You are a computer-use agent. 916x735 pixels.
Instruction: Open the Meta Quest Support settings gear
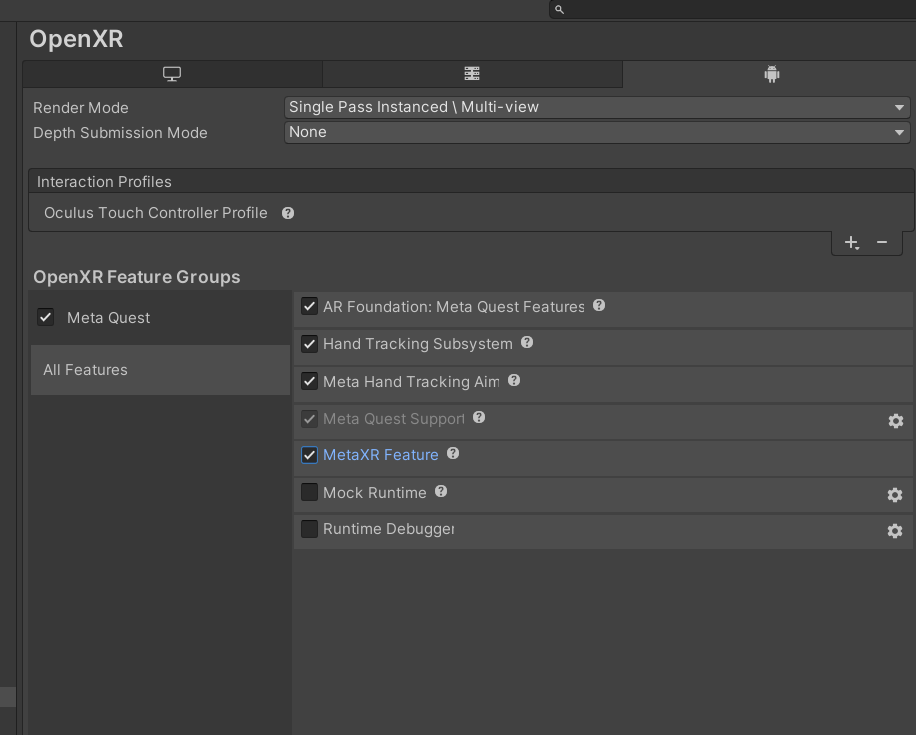(895, 421)
